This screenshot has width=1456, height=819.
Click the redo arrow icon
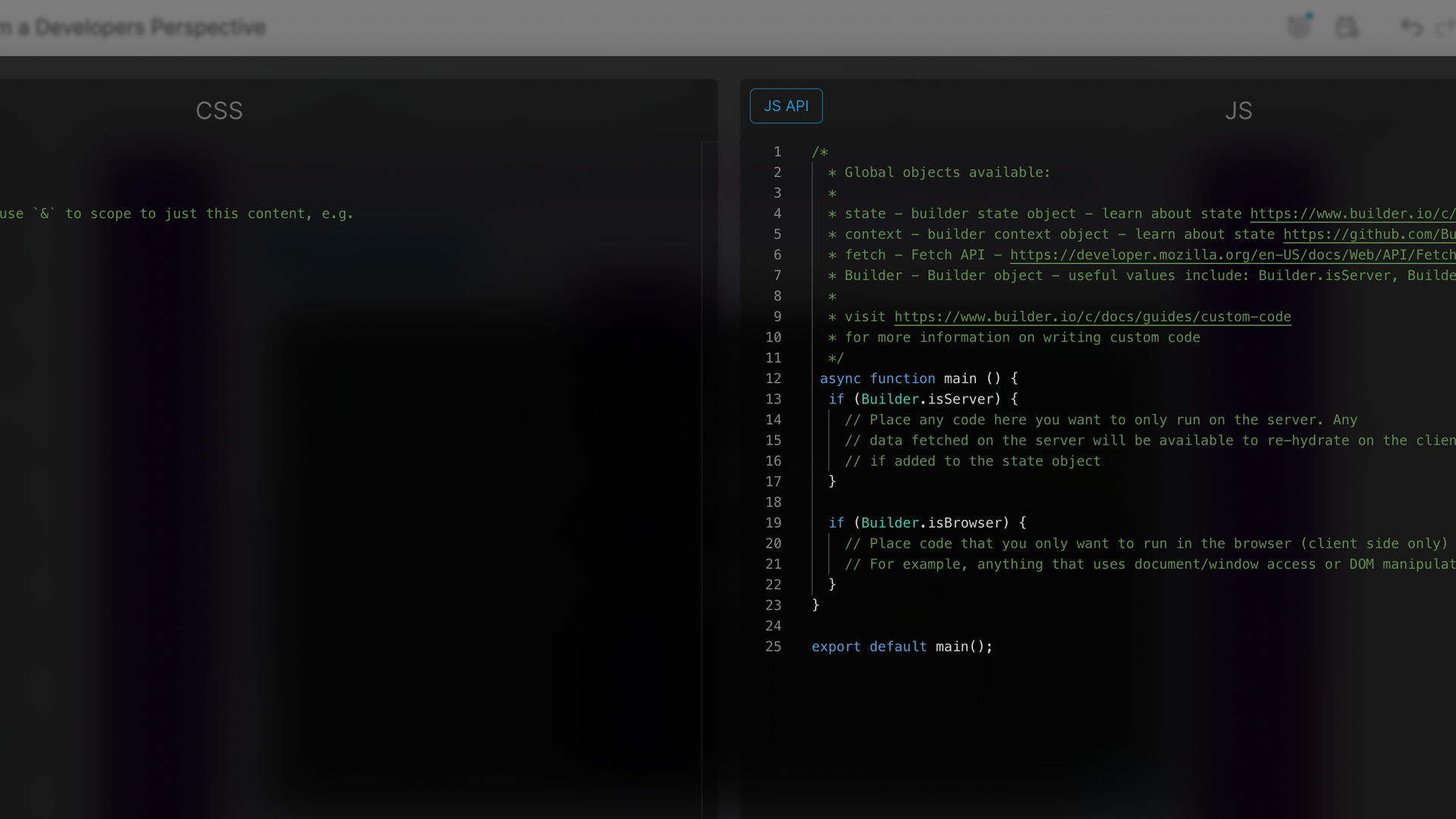tap(1445, 28)
